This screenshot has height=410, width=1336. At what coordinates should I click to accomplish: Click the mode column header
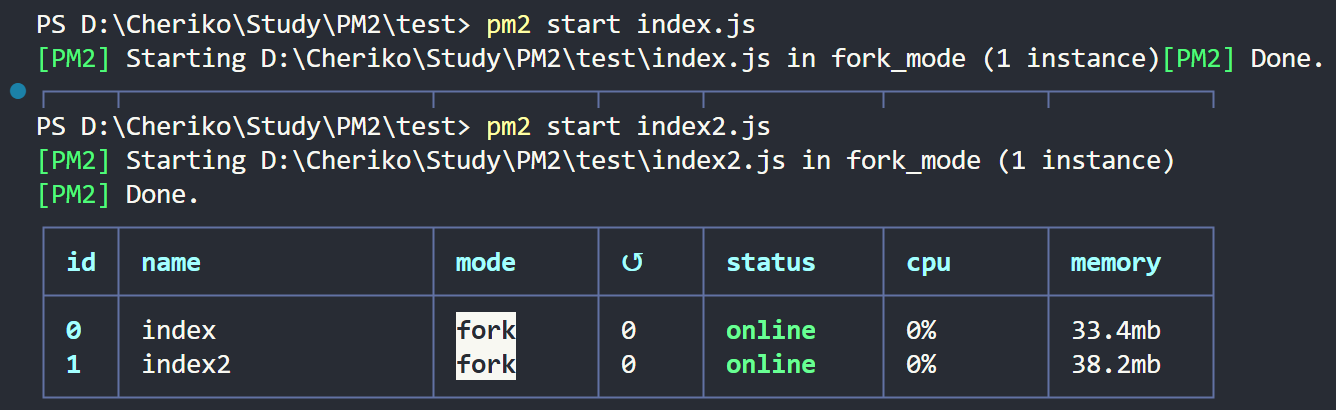pos(486,263)
